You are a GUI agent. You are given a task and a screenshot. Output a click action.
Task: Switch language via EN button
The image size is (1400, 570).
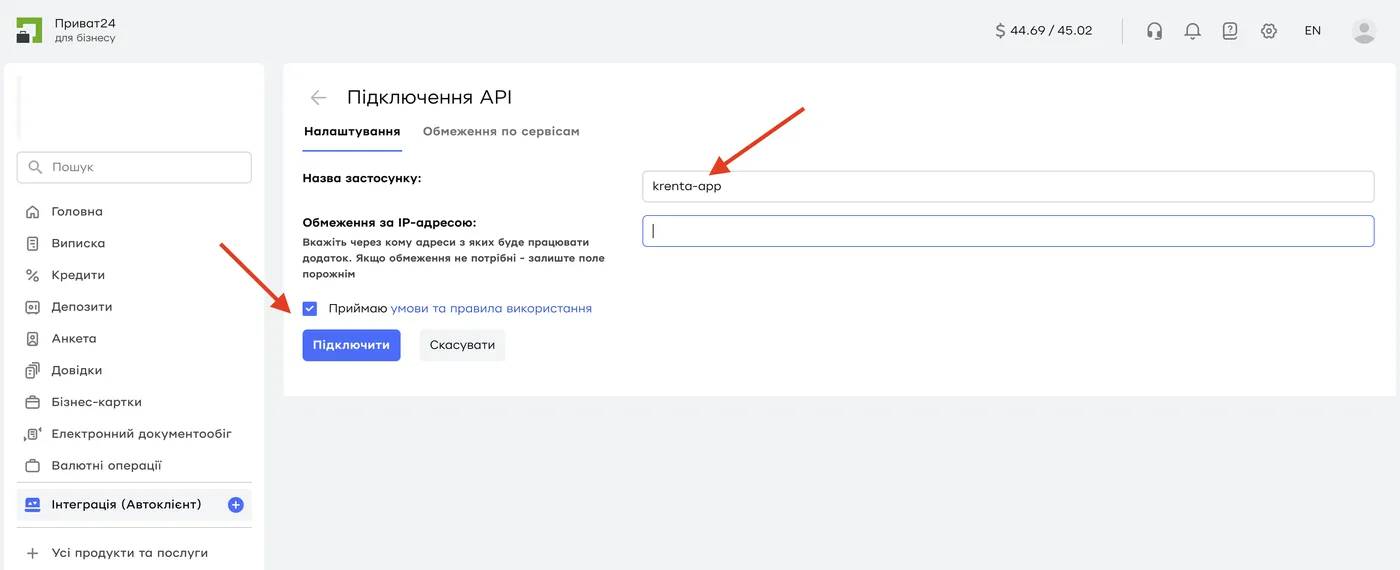[1312, 31]
